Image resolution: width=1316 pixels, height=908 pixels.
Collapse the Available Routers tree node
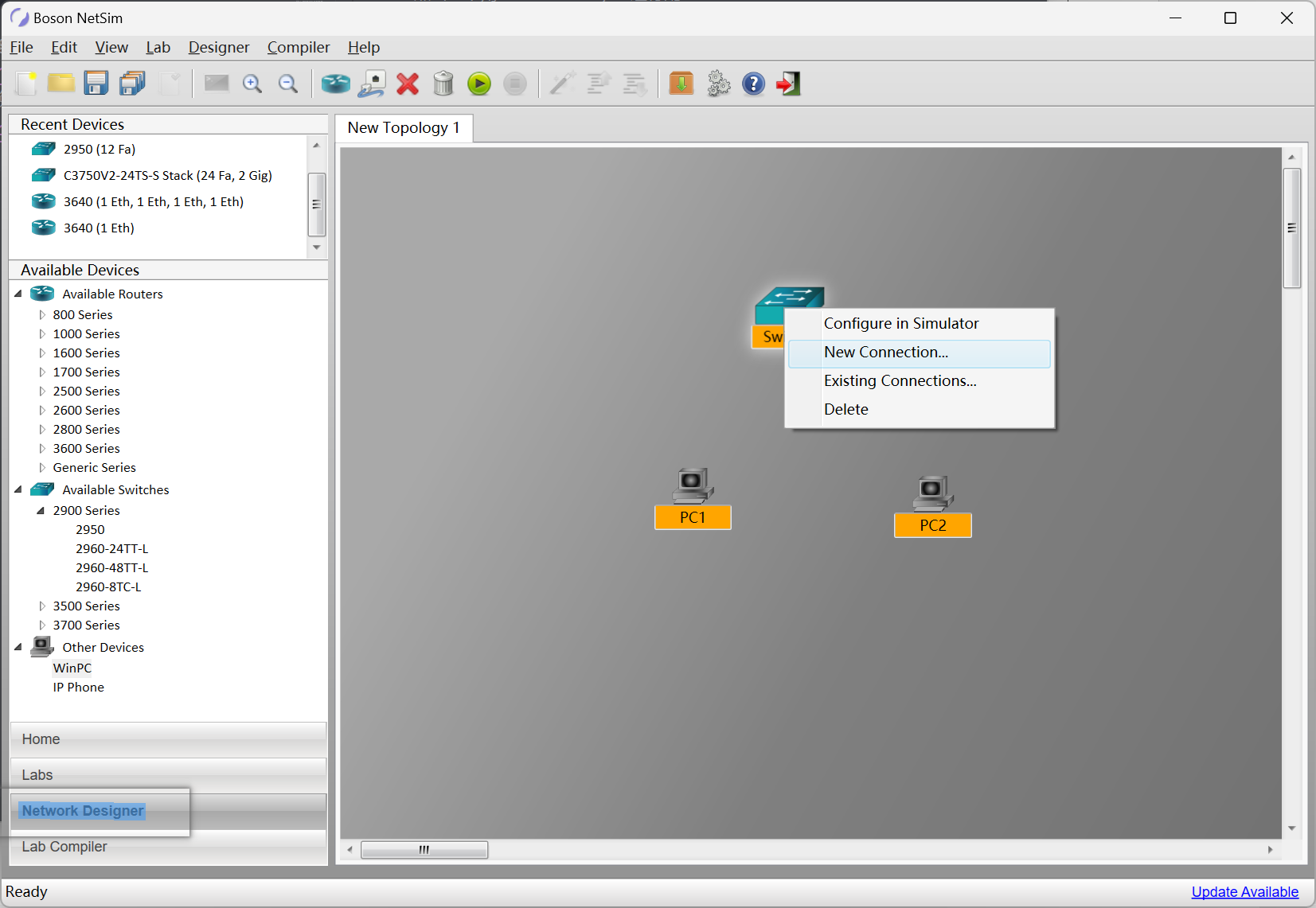18,294
